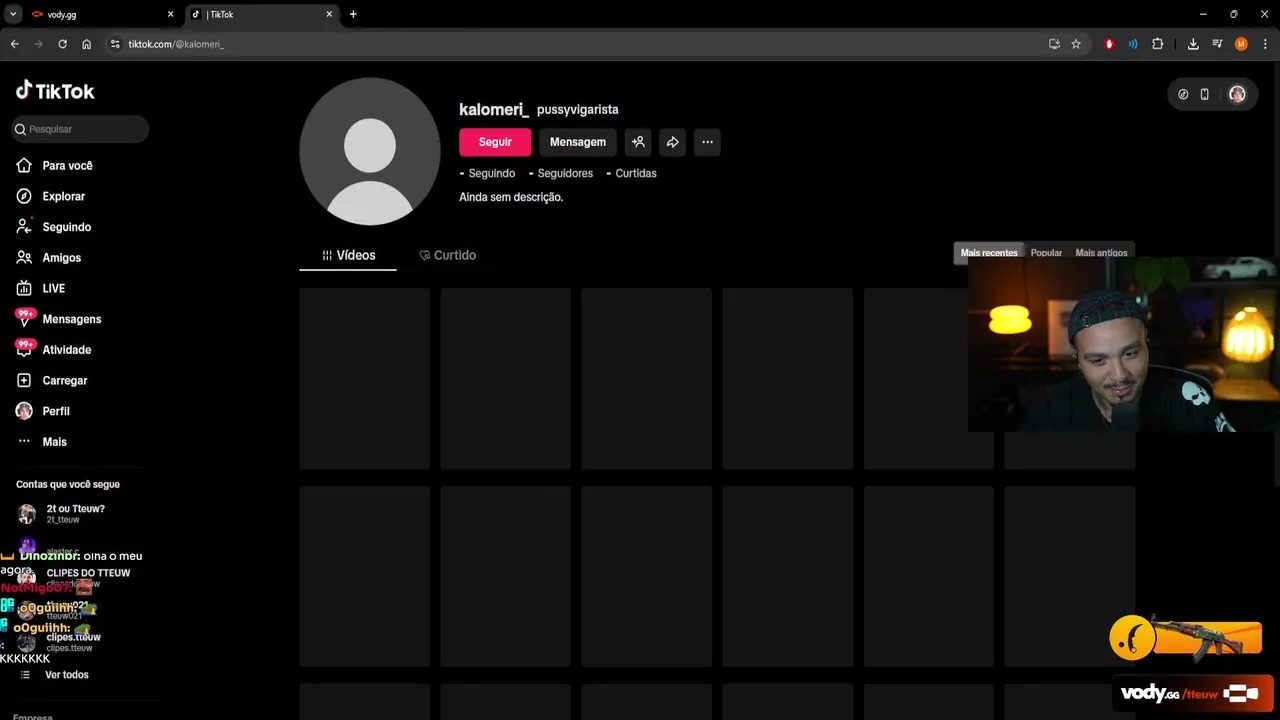Click the blue sound waves extension icon
1280x720 pixels.
point(1133,44)
